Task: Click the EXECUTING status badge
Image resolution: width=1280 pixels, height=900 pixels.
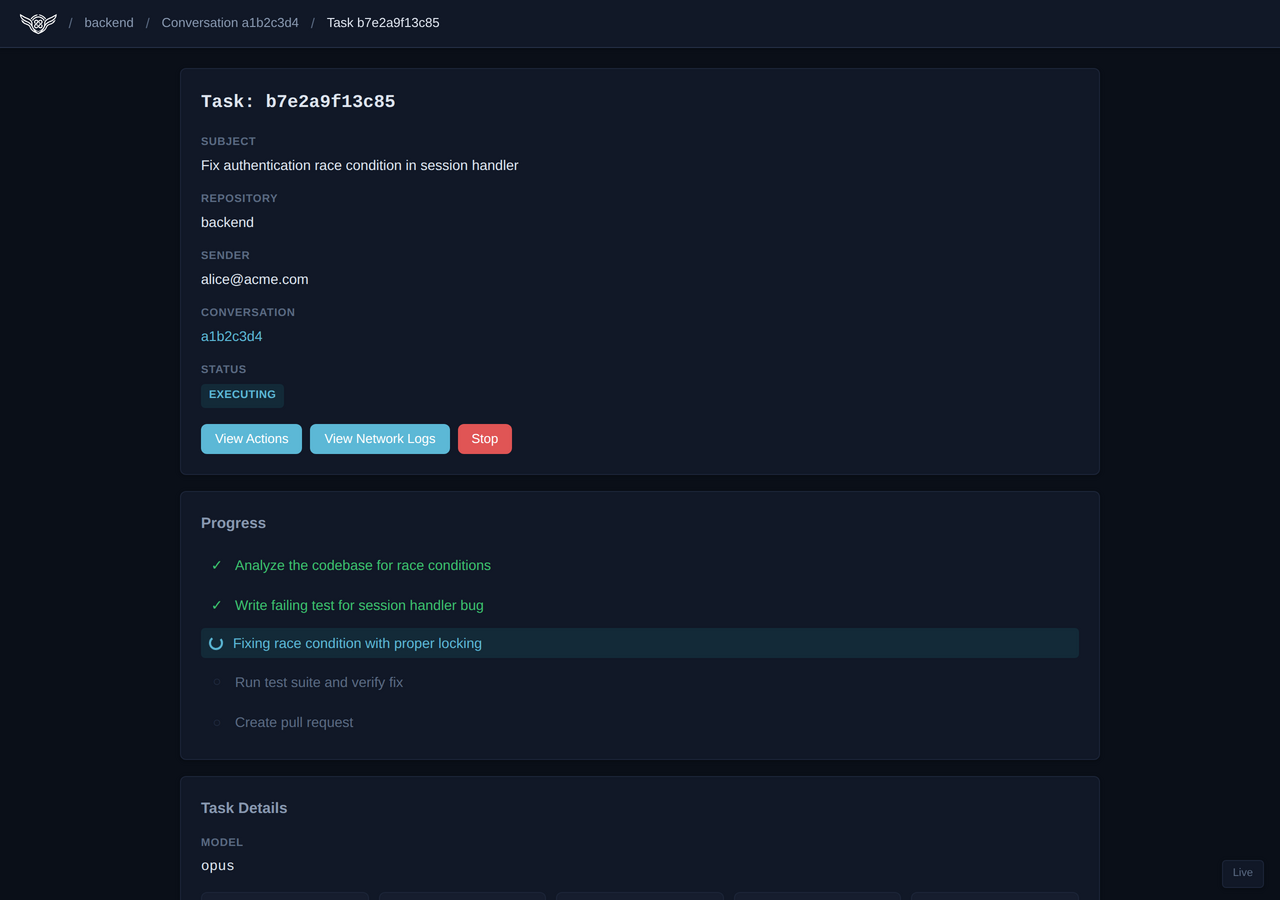Action: click(x=242, y=395)
